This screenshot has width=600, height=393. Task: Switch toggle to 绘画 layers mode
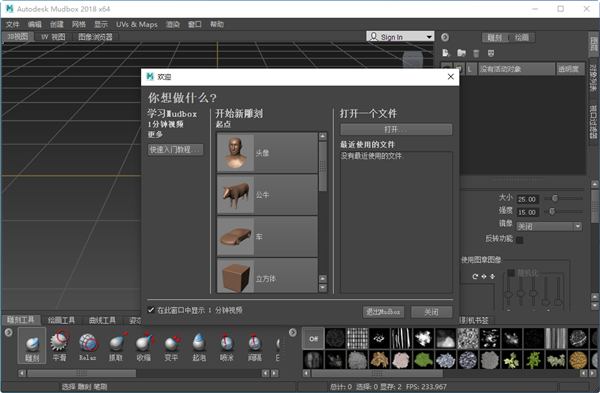pos(522,38)
